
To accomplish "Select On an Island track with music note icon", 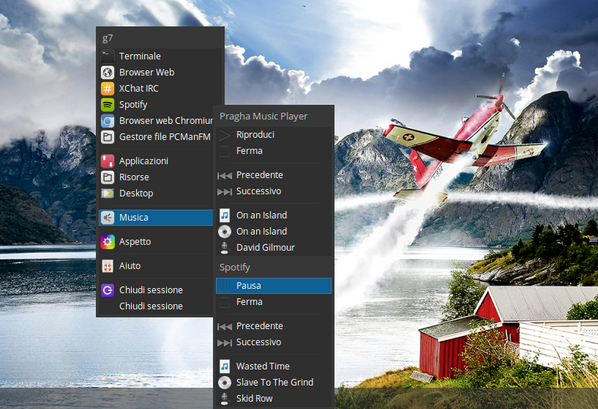I will click(x=274, y=215).
